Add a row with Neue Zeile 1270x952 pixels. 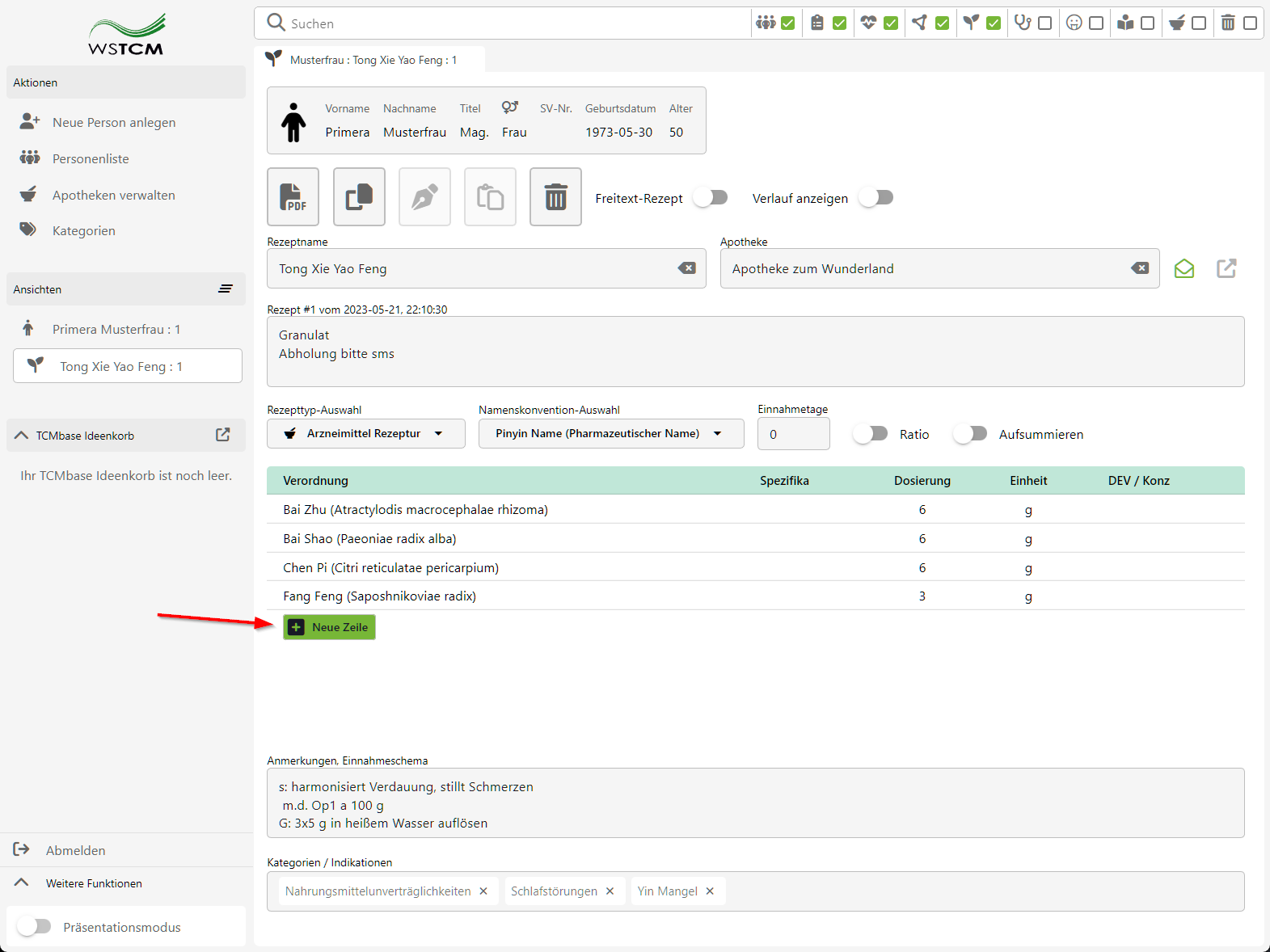(x=329, y=627)
